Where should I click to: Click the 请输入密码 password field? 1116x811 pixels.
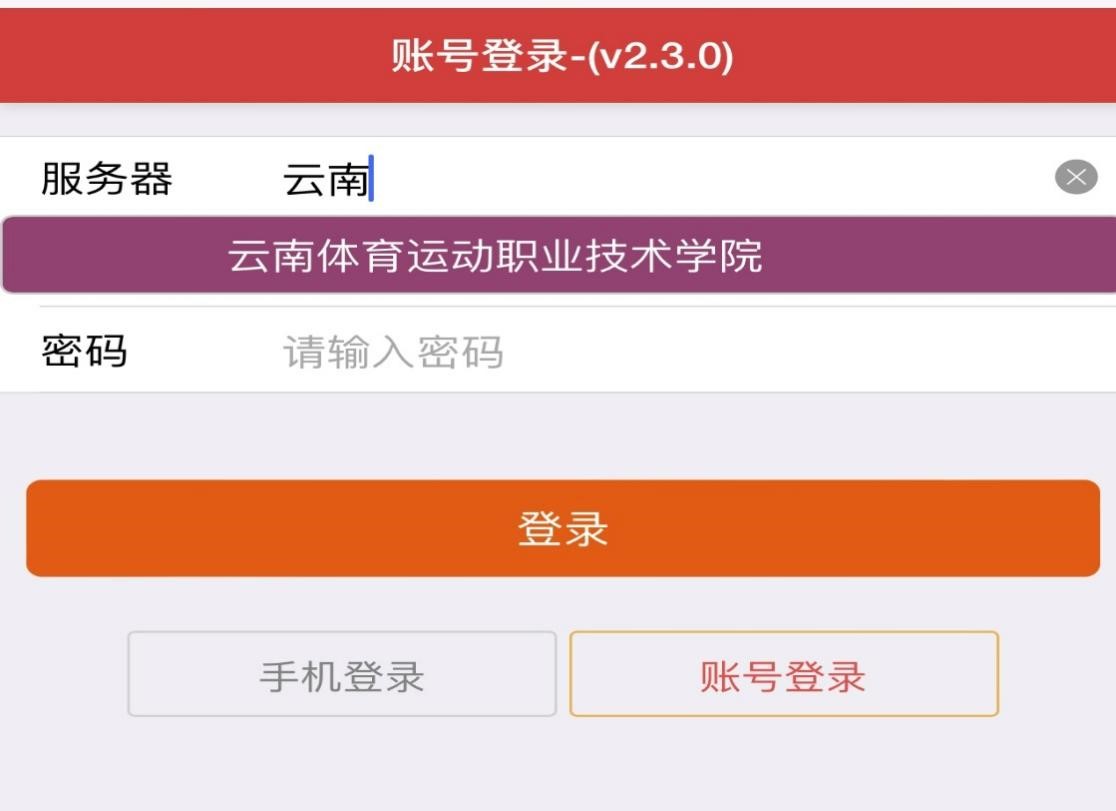pyautogui.click(x=393, y=352)
